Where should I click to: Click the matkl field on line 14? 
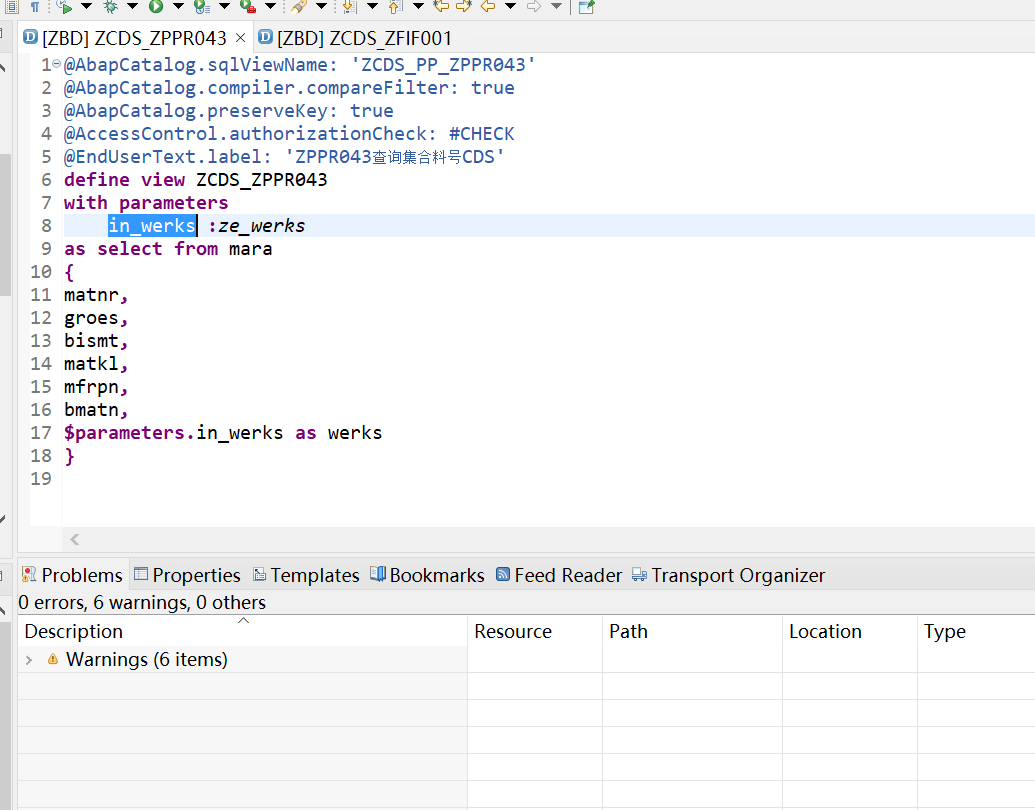(91, 364)
